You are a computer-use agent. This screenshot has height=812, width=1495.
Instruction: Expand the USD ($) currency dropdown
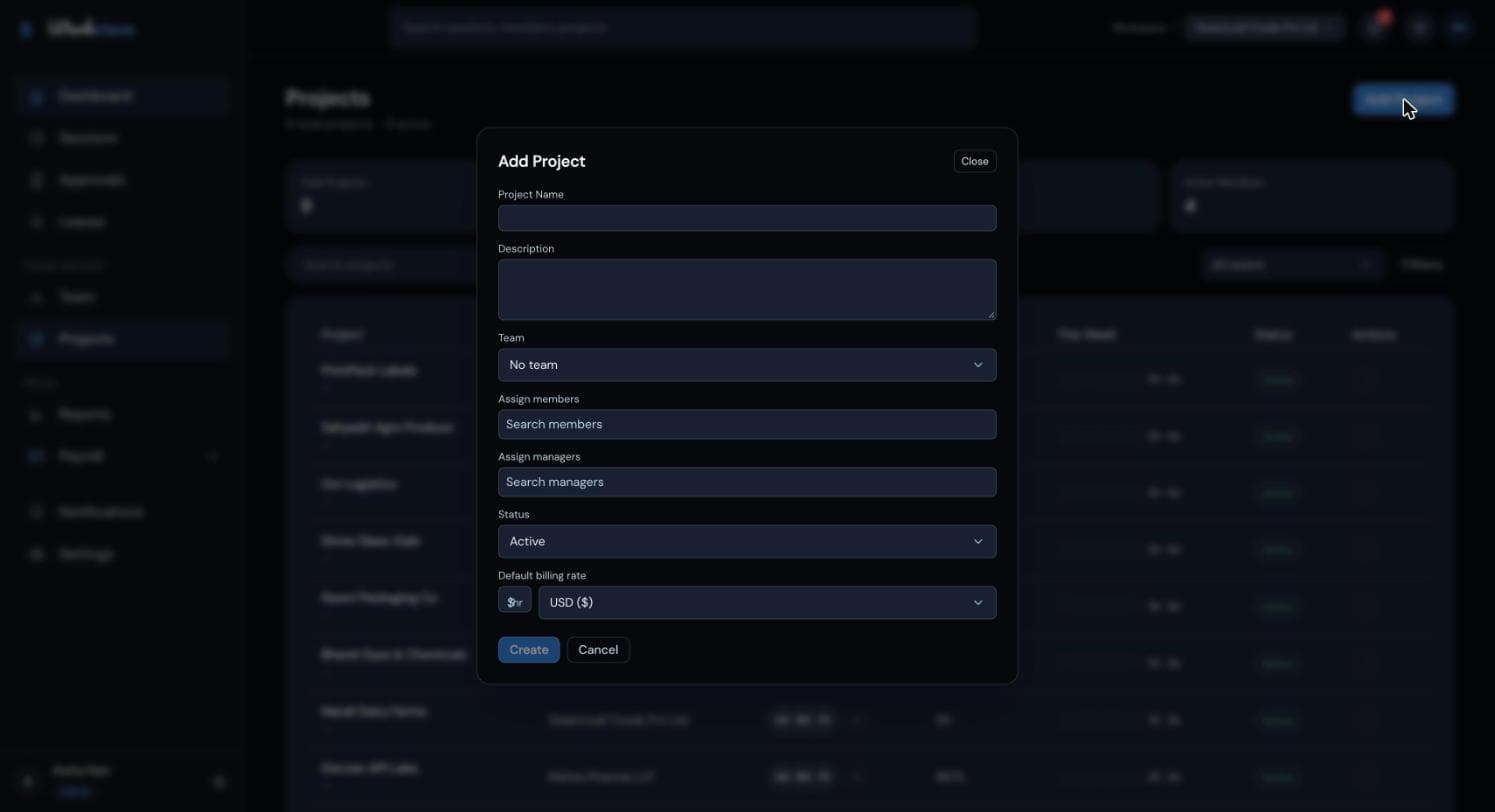pos(767,603)
